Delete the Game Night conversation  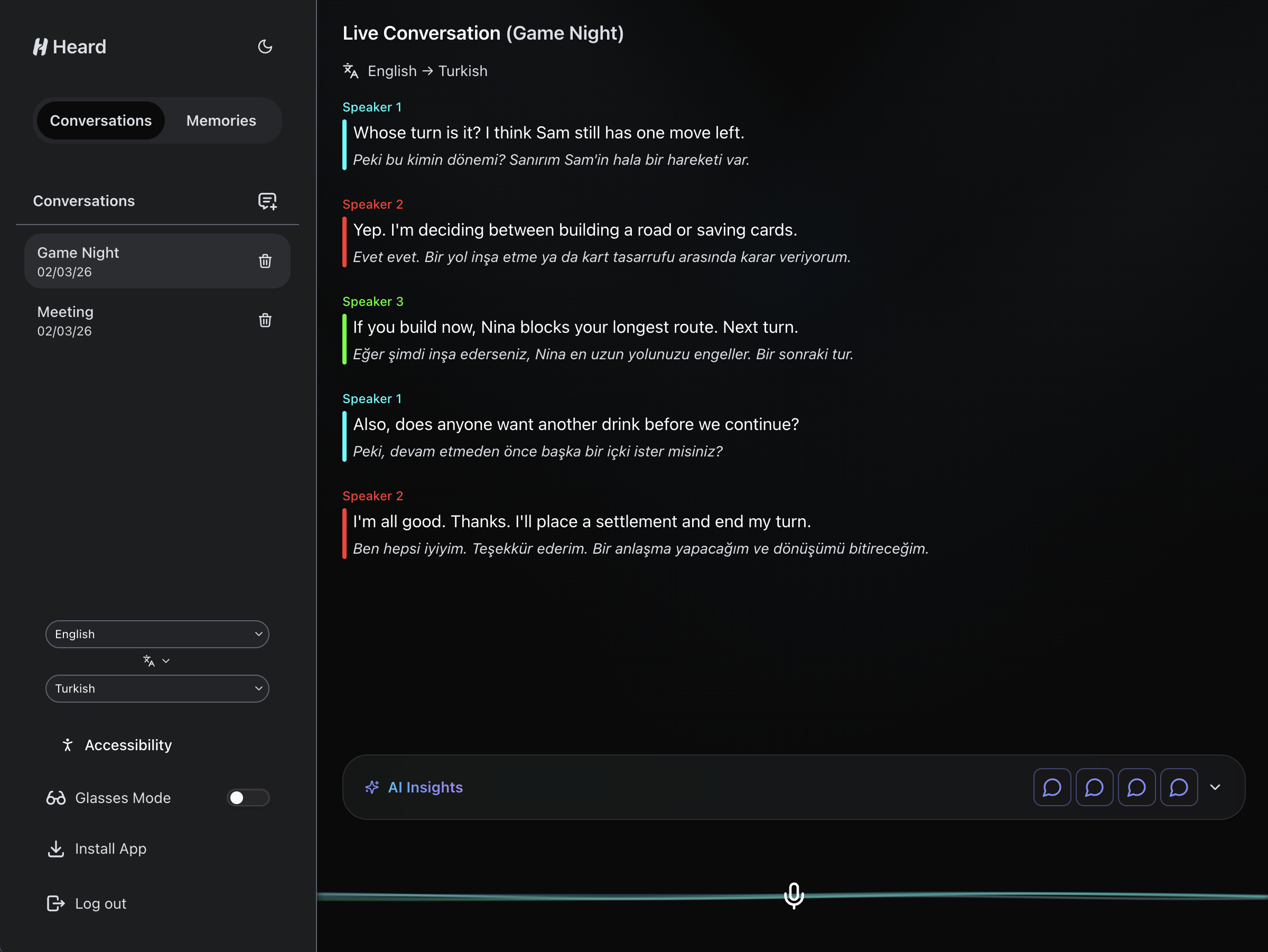265,261
